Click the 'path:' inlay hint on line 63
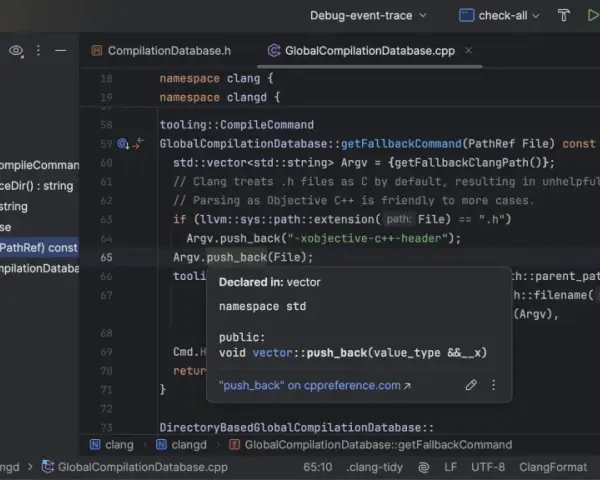The height and width of the screenshot is (480, 600). 398,220
